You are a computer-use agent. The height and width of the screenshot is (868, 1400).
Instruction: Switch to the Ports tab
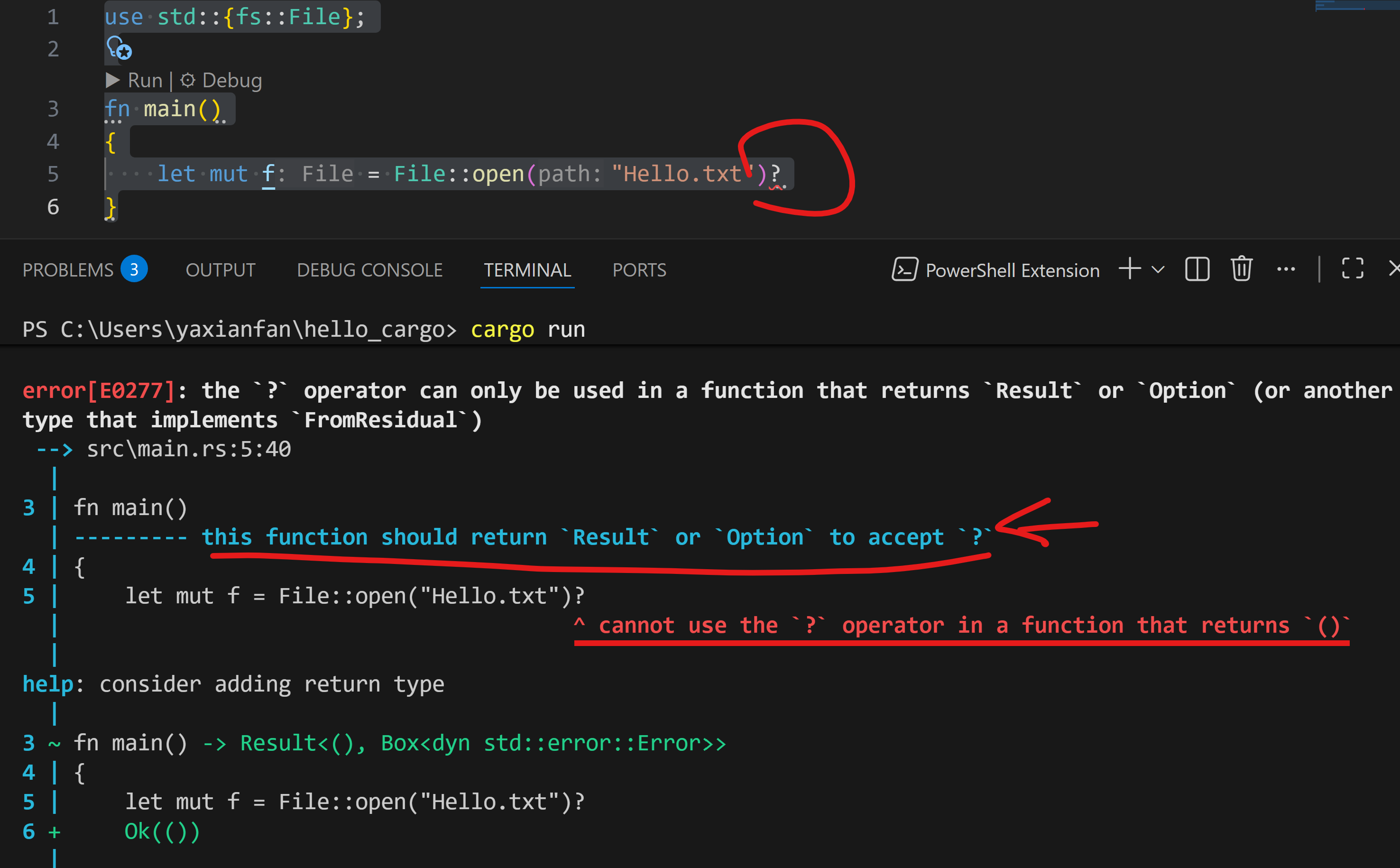point(639,270)
